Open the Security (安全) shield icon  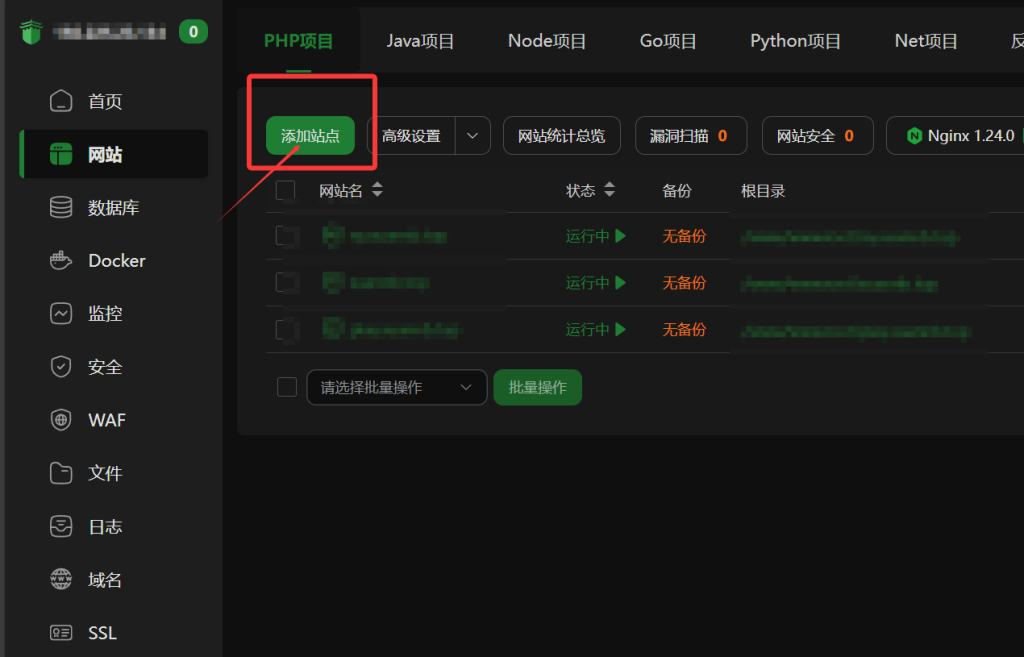pos(61,367)
